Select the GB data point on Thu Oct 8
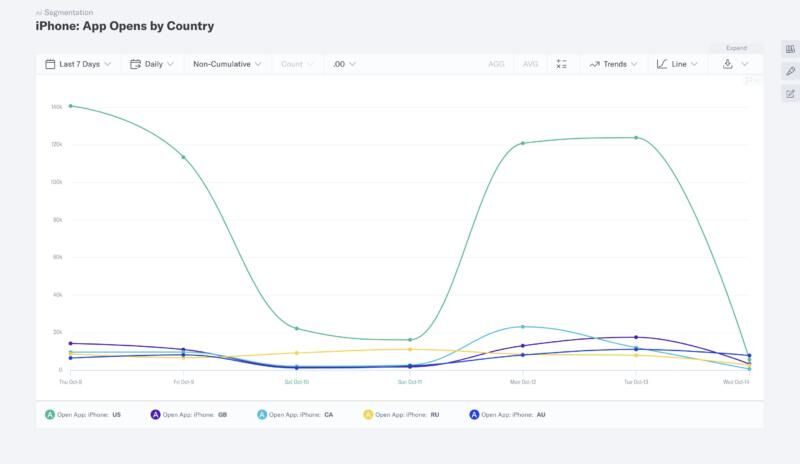 click(70, 344)
